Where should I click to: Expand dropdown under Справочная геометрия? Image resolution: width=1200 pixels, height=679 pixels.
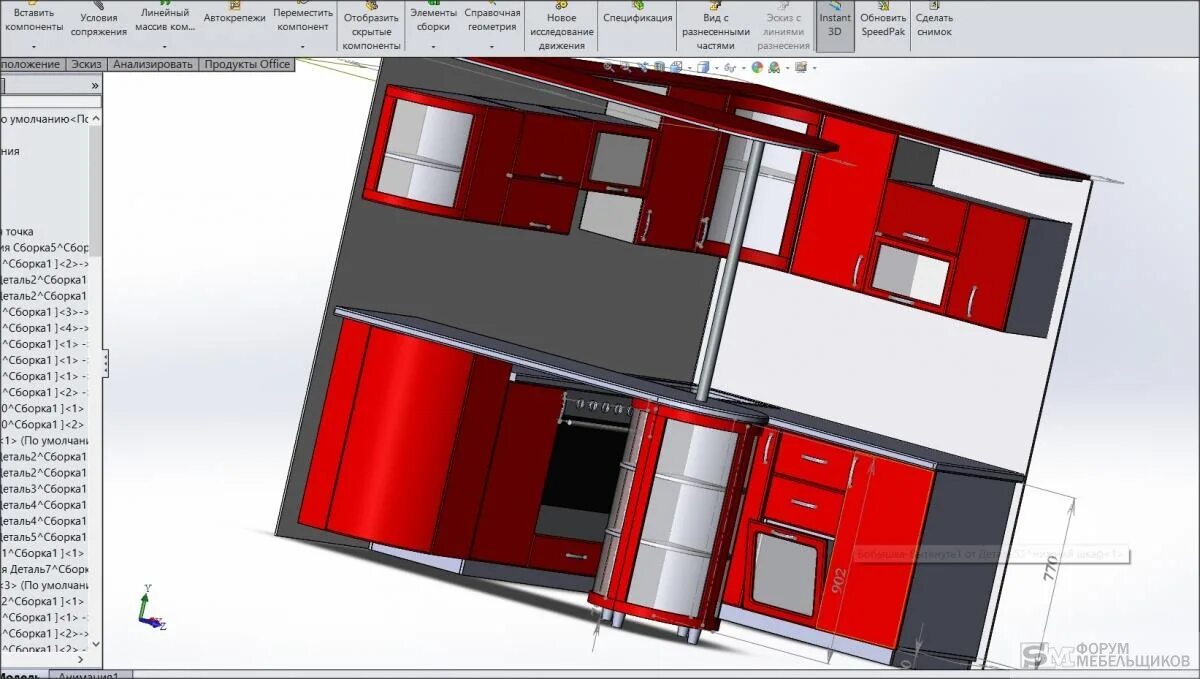[x=493, y=46]
